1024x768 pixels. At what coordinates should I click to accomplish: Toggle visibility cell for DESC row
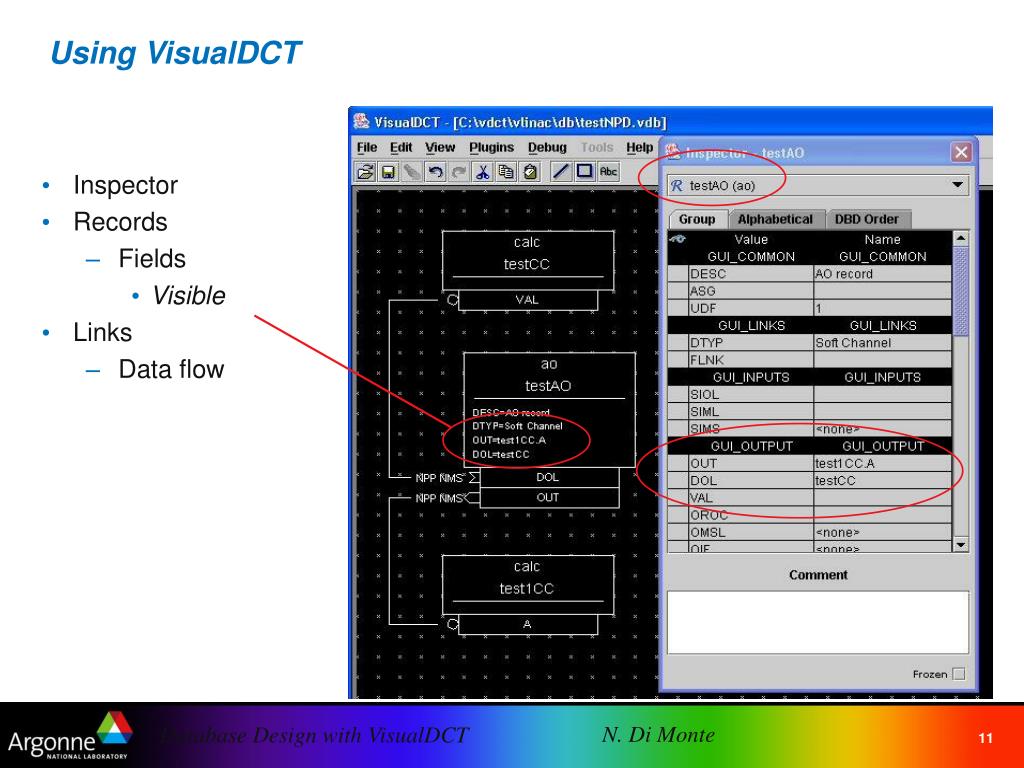tap(678, 274)
